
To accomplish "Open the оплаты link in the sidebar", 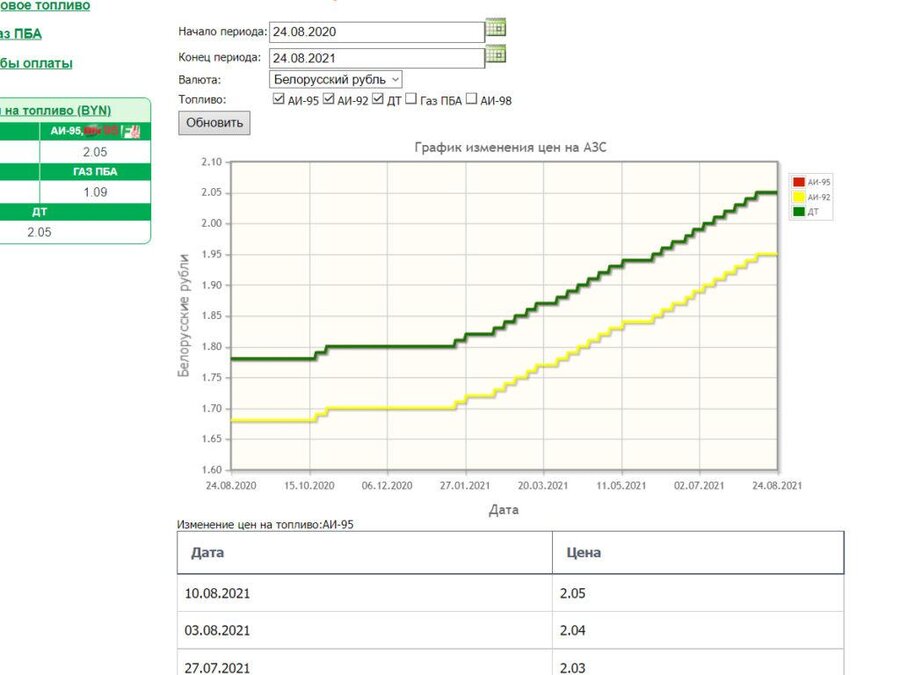I will 36,63.
